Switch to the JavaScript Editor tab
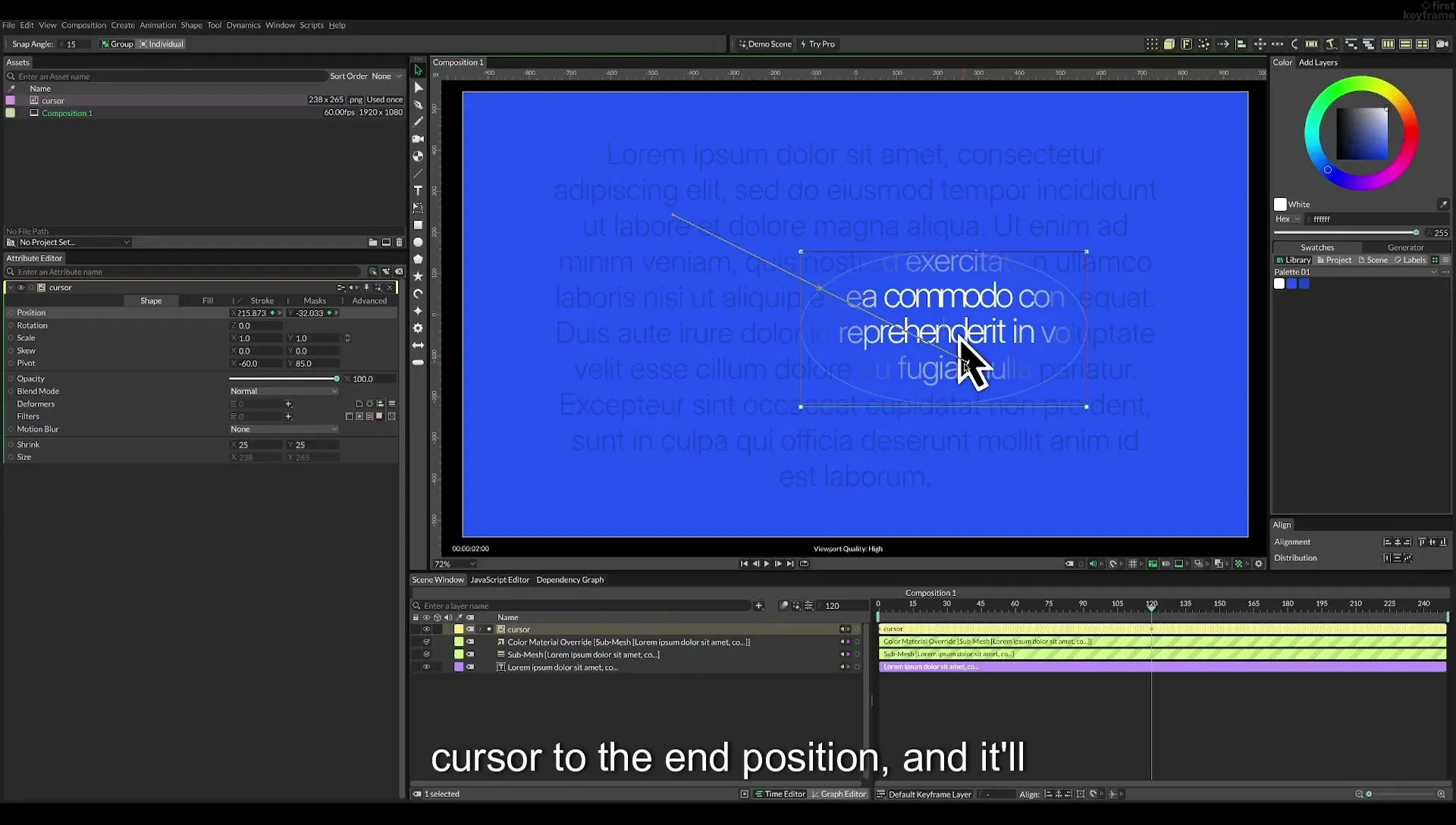 point(500,580)
